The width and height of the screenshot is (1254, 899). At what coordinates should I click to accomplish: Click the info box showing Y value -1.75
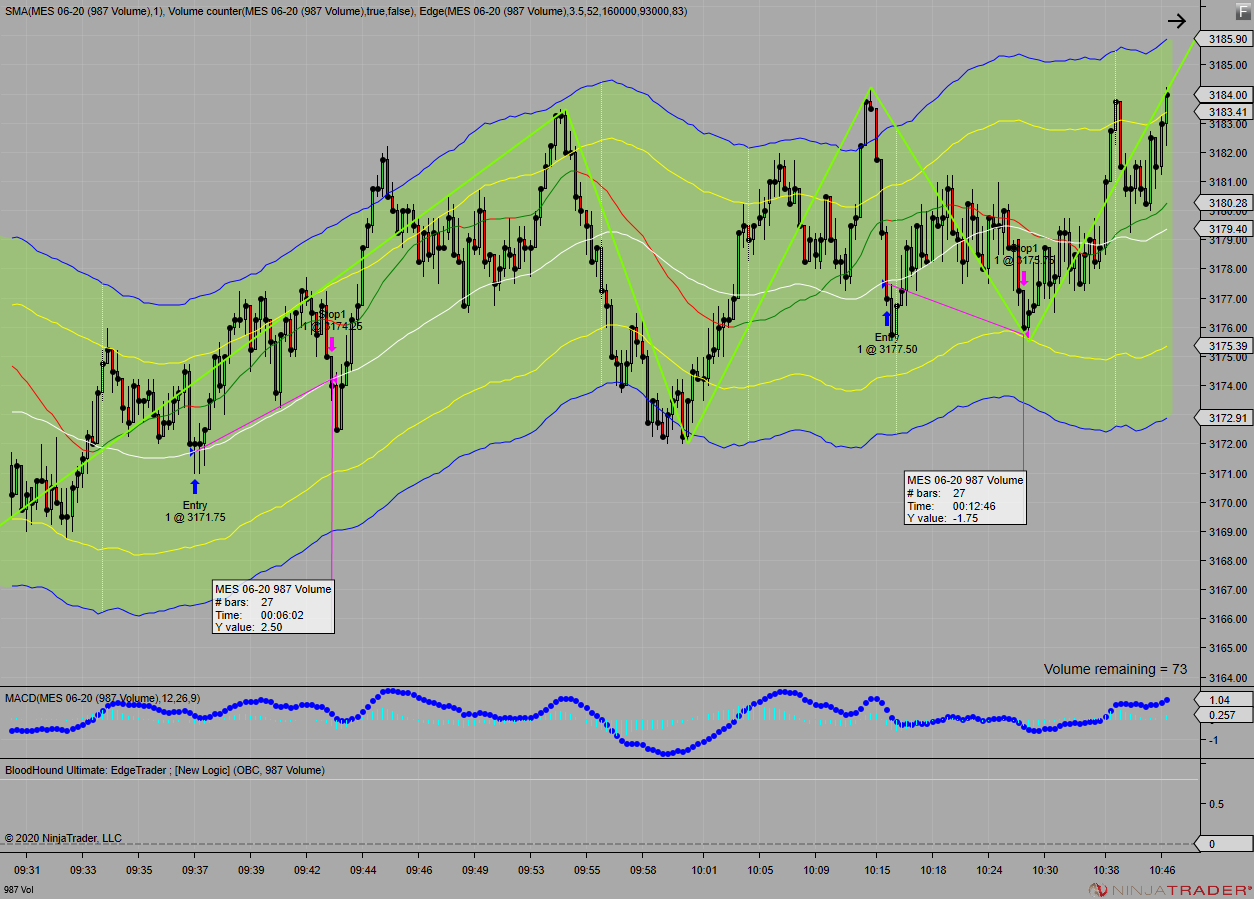(965, 498)
